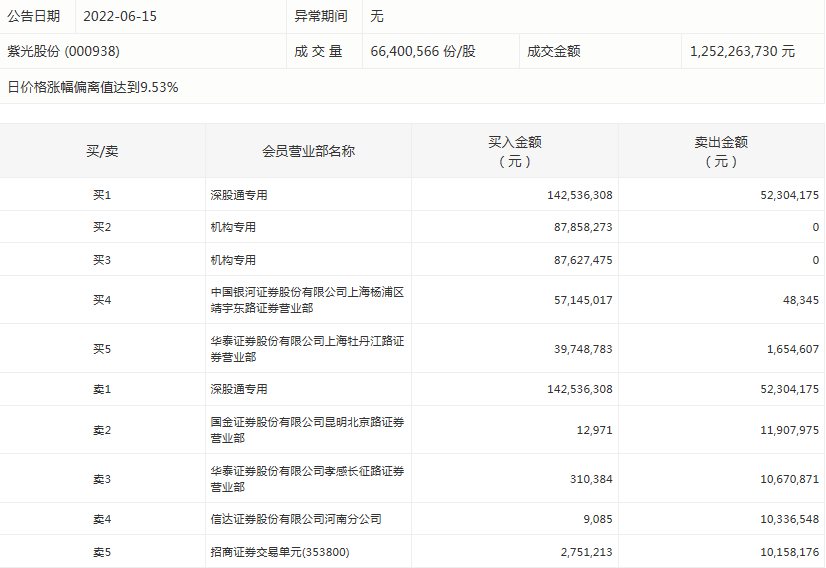Screen dimensions: 826x568
Task: Select the volume value 66,400,566 份/股
Action: tap(423, 51)
